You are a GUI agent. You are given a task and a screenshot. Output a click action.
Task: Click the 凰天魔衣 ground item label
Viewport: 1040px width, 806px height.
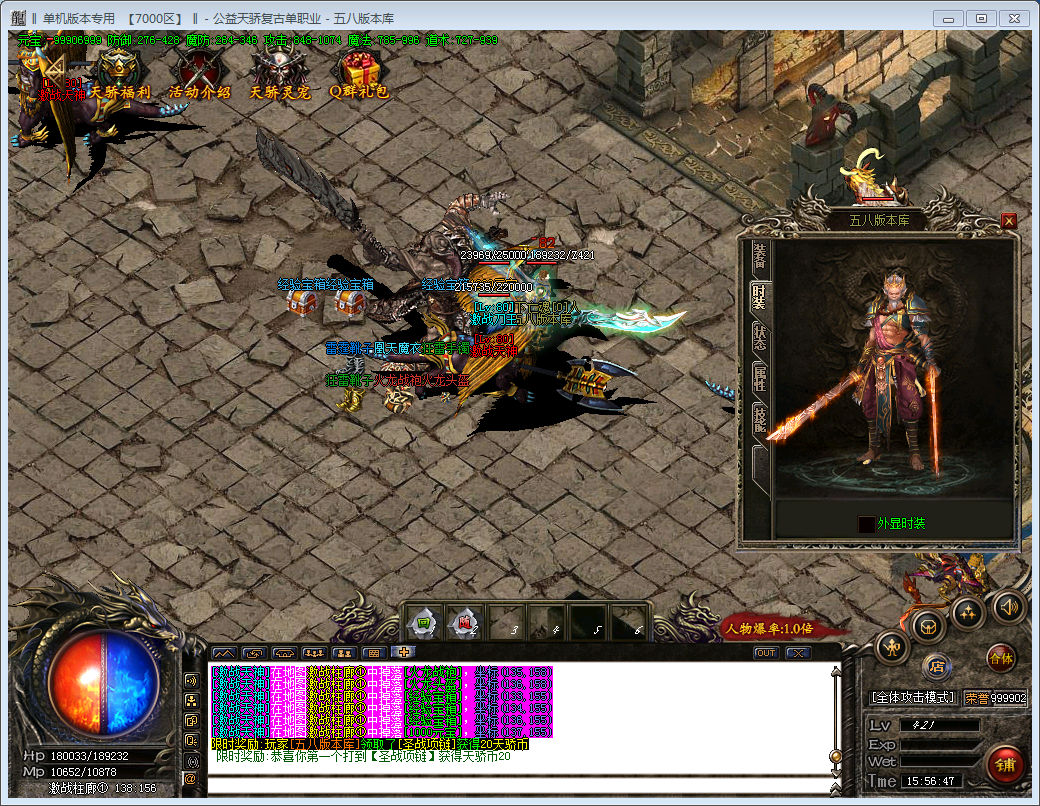tap(398, 348)
